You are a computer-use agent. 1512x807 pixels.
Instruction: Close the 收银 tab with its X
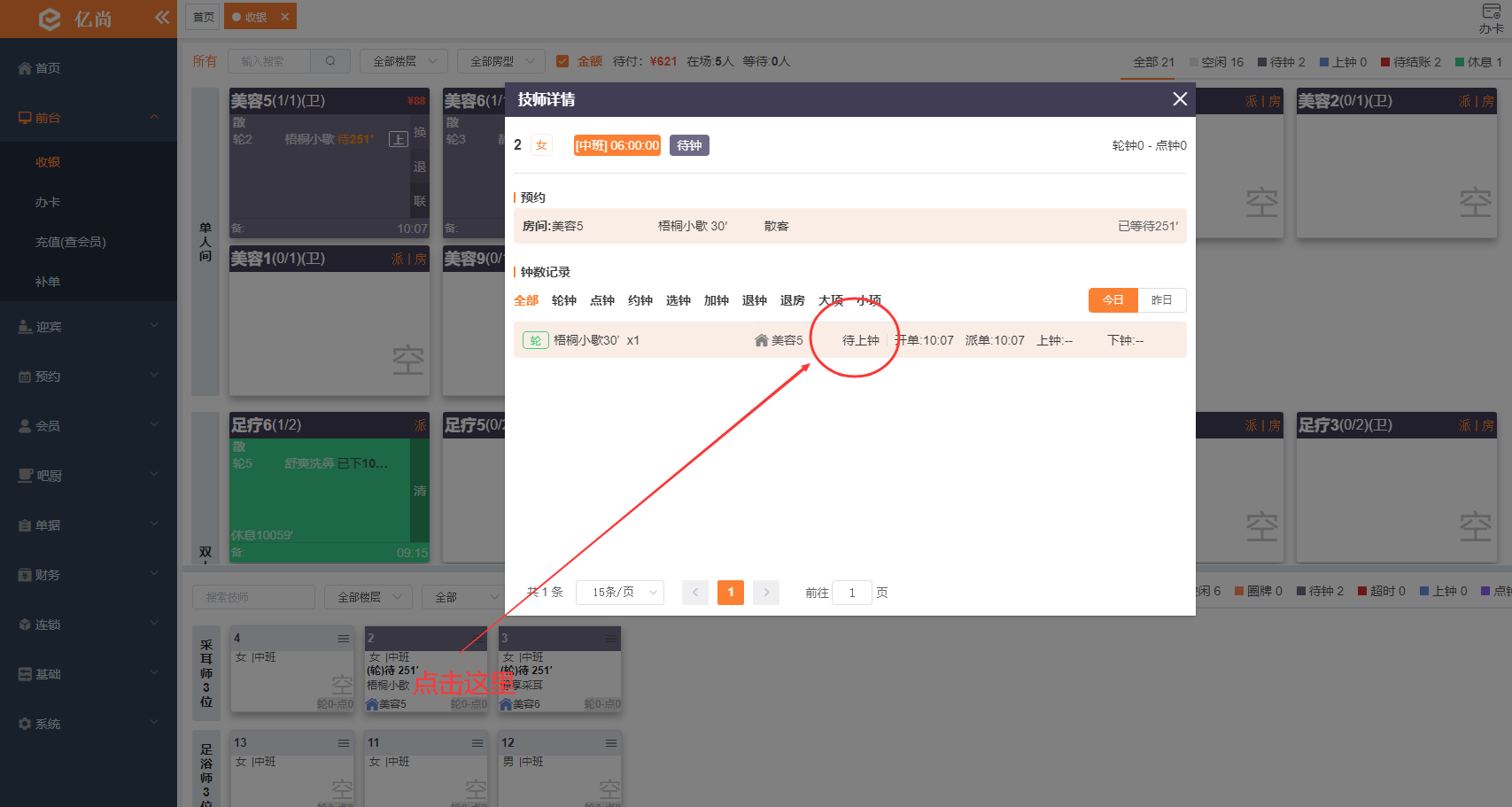(285, 17)
